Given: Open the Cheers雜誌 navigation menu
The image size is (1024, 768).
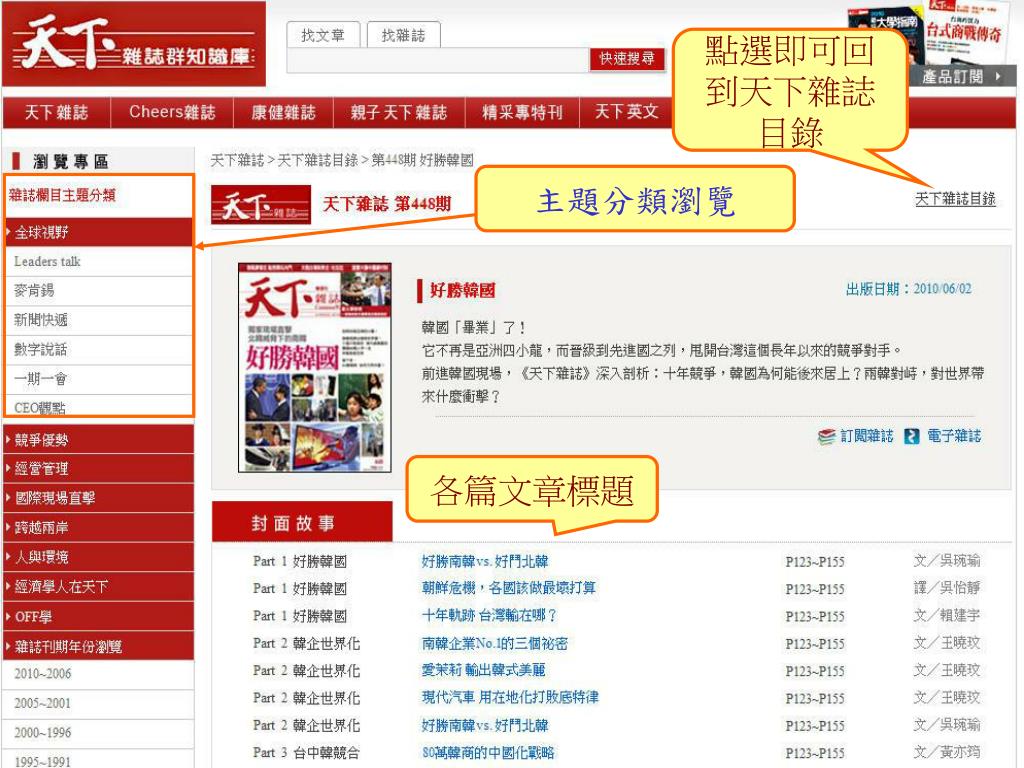Looking at the screenshot, I should (x=172, y=112).
